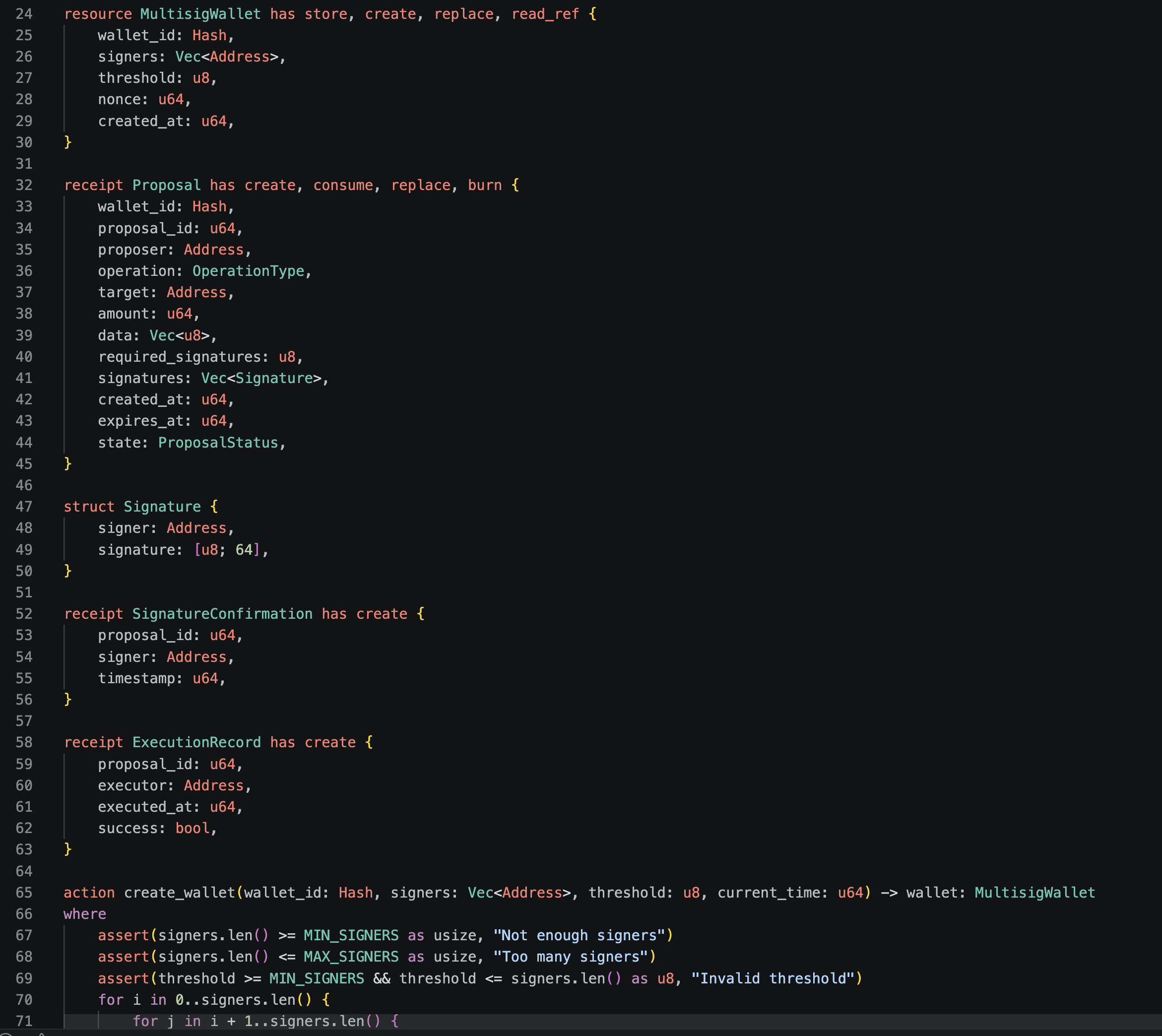Click MIN_SIGNERS constant on line 69
The width and height of the screenshot is (1162, 1036).
point(317,978)
